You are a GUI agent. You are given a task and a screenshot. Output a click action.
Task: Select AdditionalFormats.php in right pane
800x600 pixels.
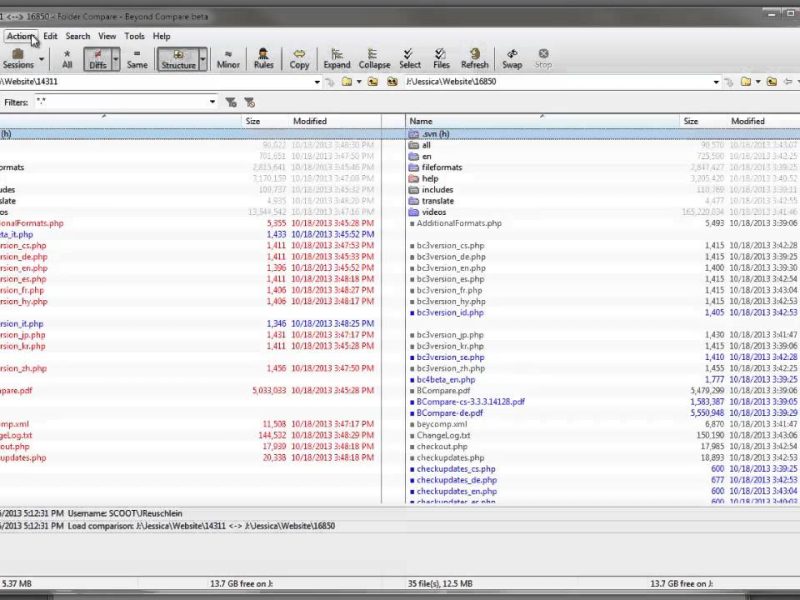coord(459,223)
